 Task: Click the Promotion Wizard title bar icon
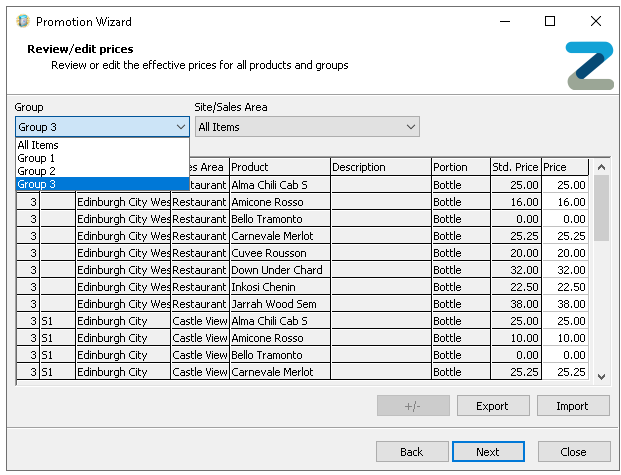tap(23, 21)
